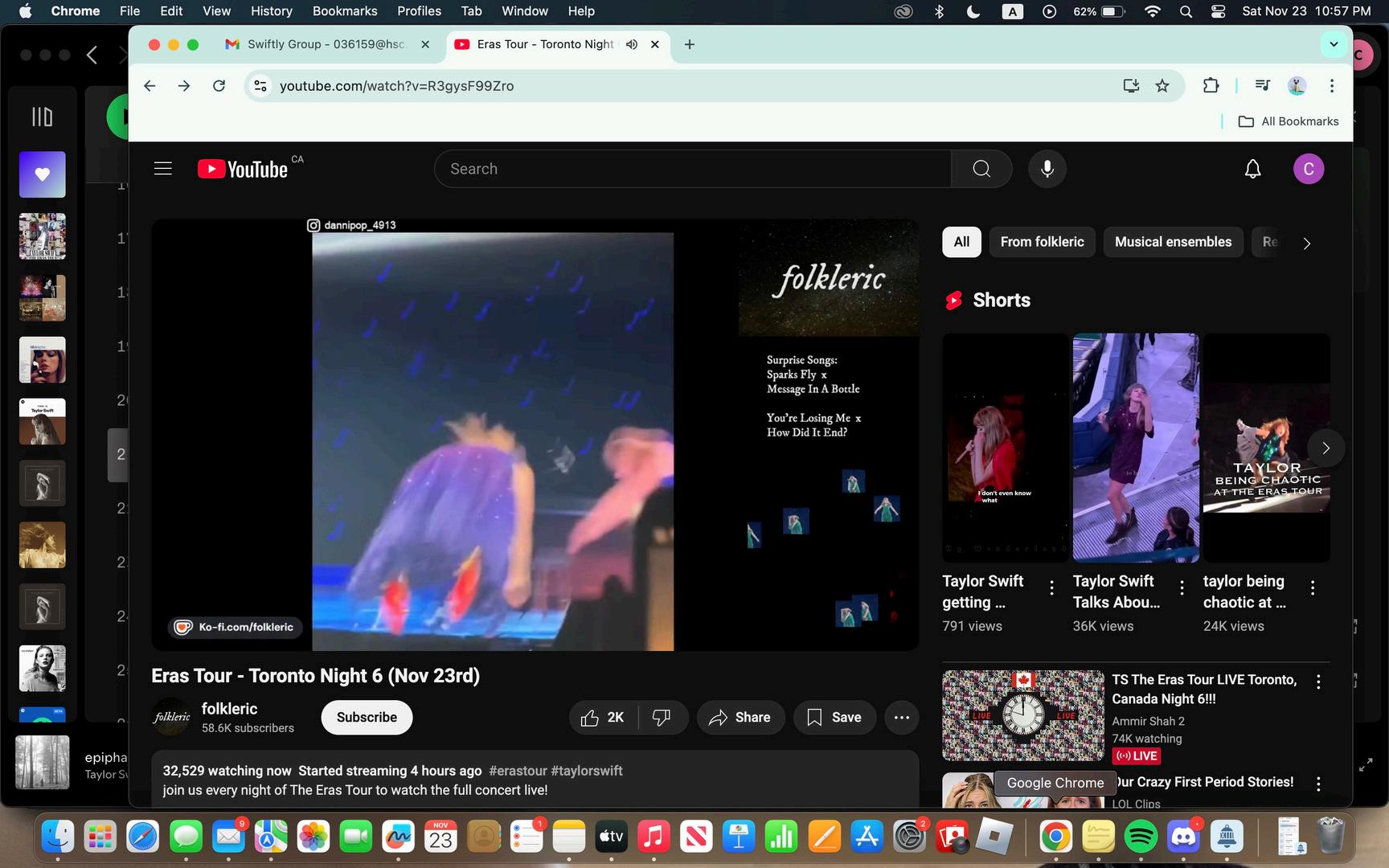Go forward one page in Chrome
This screenshot has height=868, width=1389.
click(x=184, y=86)
